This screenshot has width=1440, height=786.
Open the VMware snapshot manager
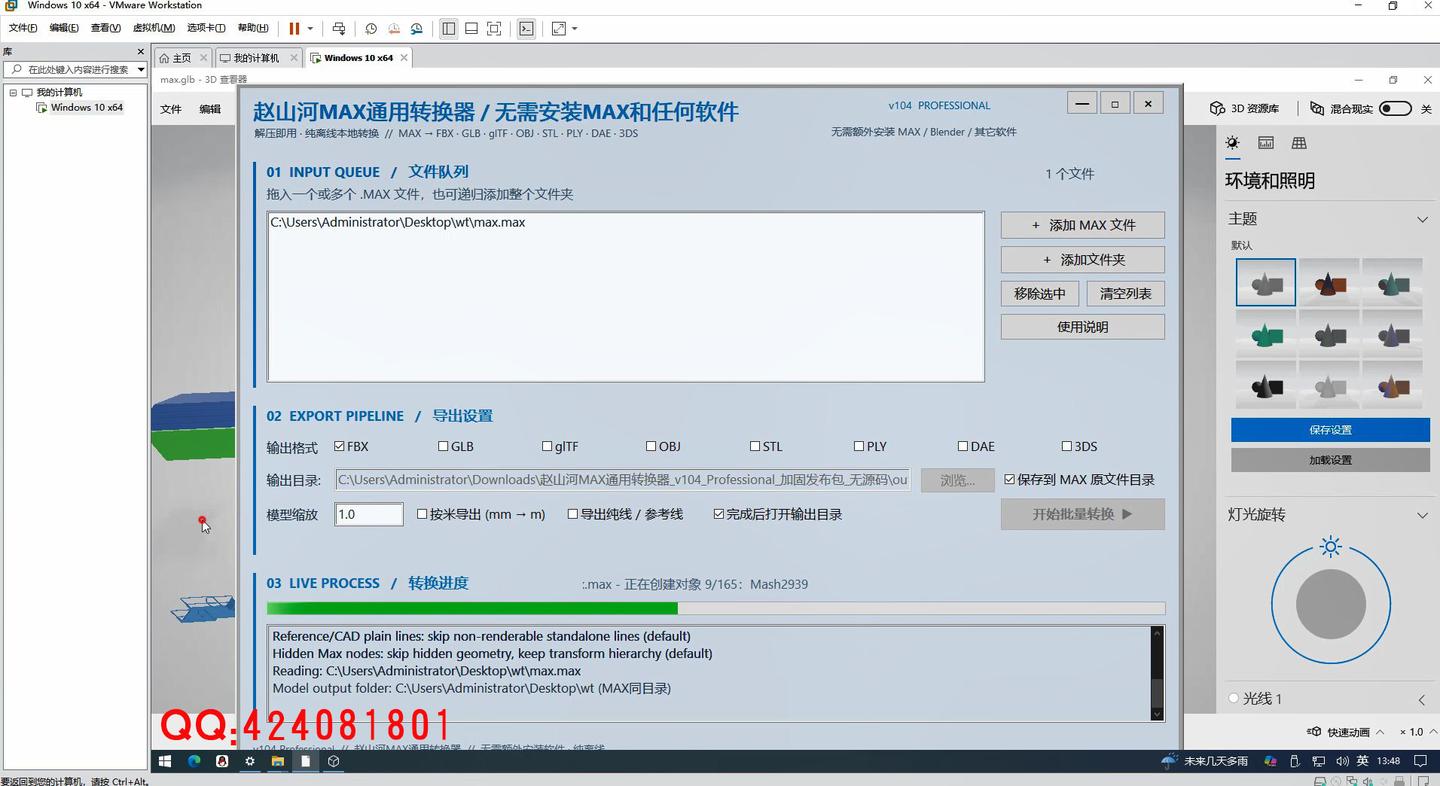coord(417,29)
